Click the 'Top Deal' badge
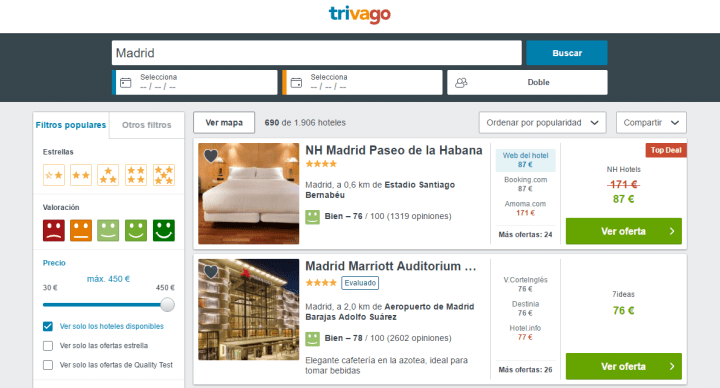Image resolution: width=720 pixels, height=388 pixels. [666, 150]
